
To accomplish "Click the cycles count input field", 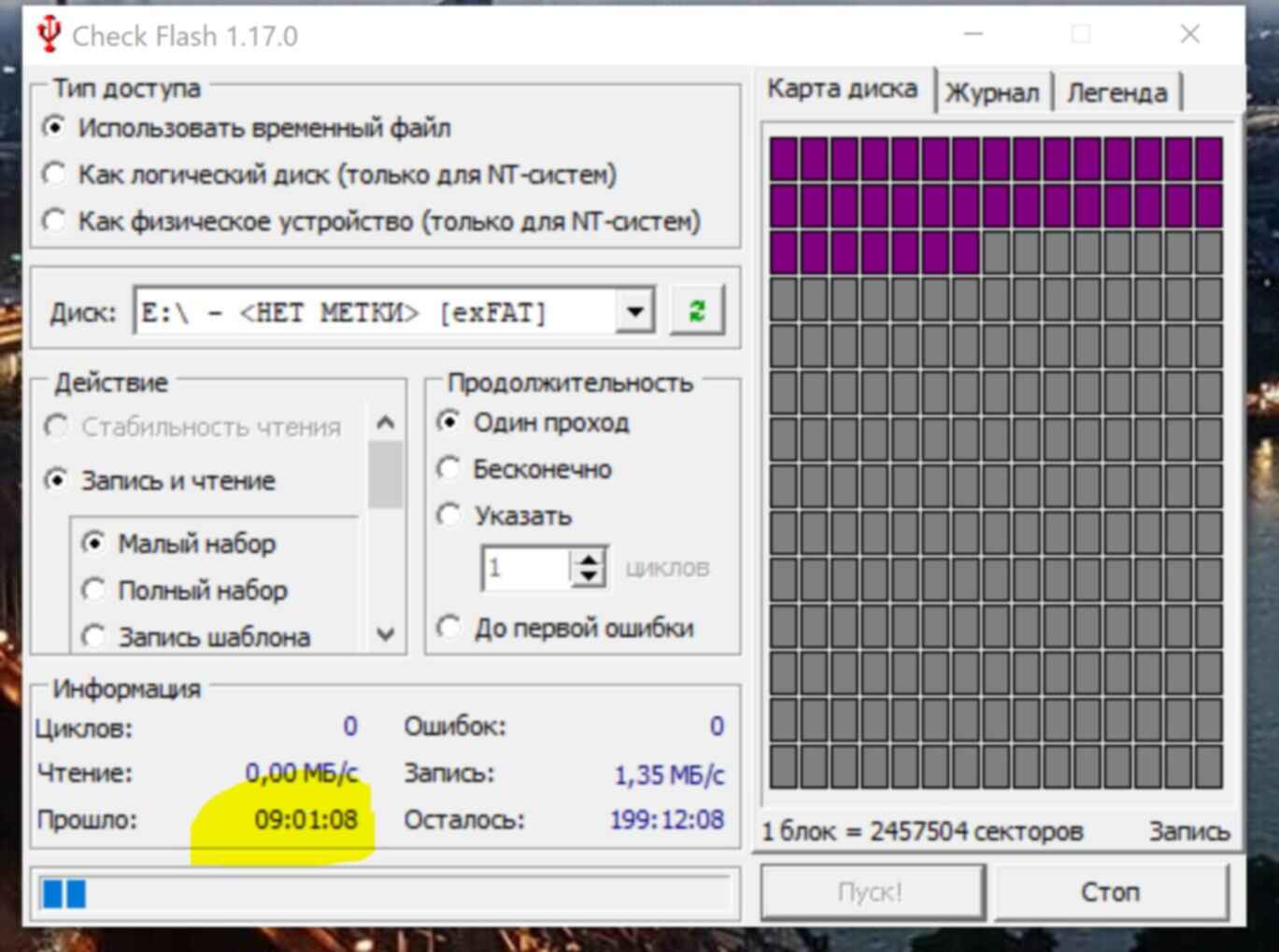I will point(525,568).
